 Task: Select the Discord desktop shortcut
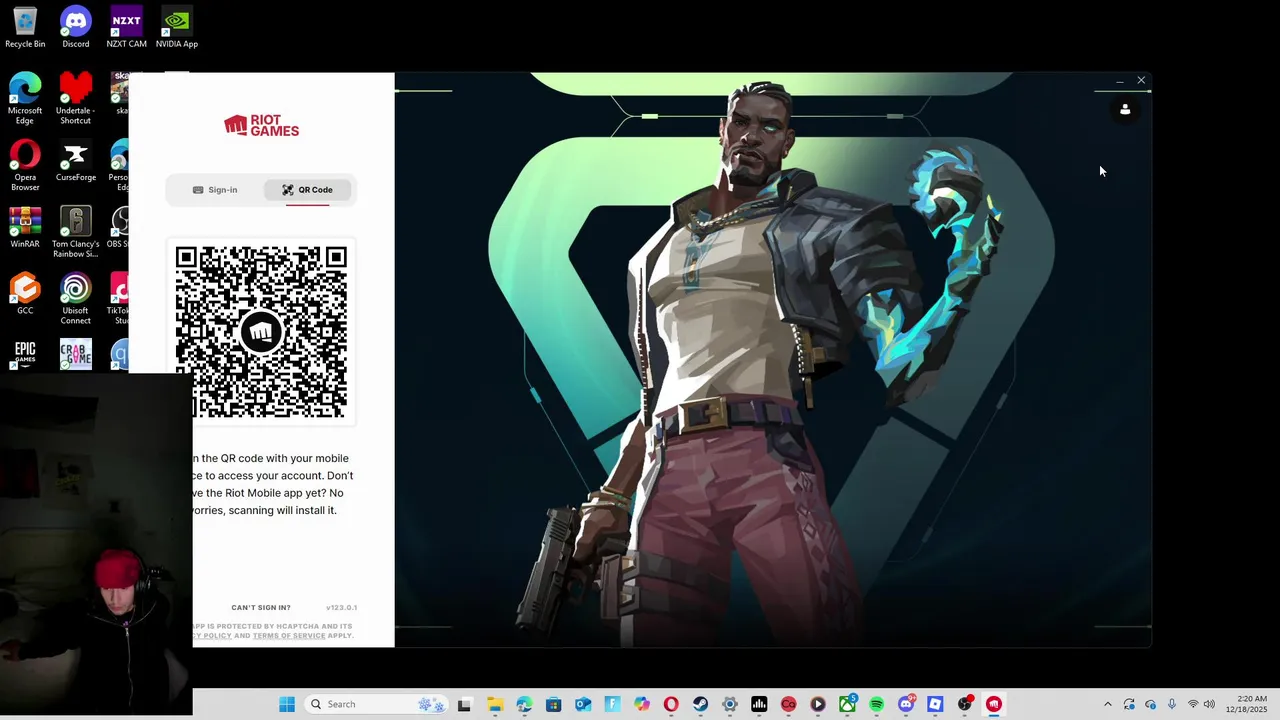pos(76,28)
